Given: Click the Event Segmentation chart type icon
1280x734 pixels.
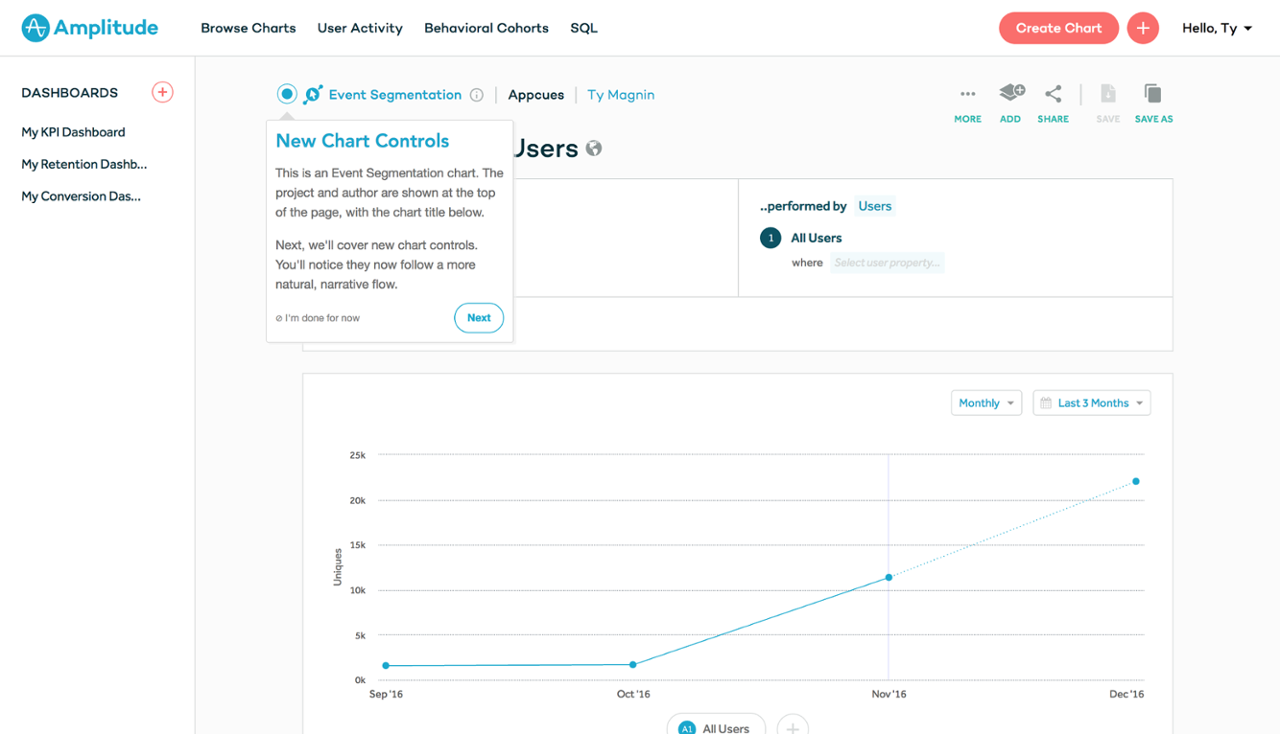Looking at the screenshot, I should 313,94.
